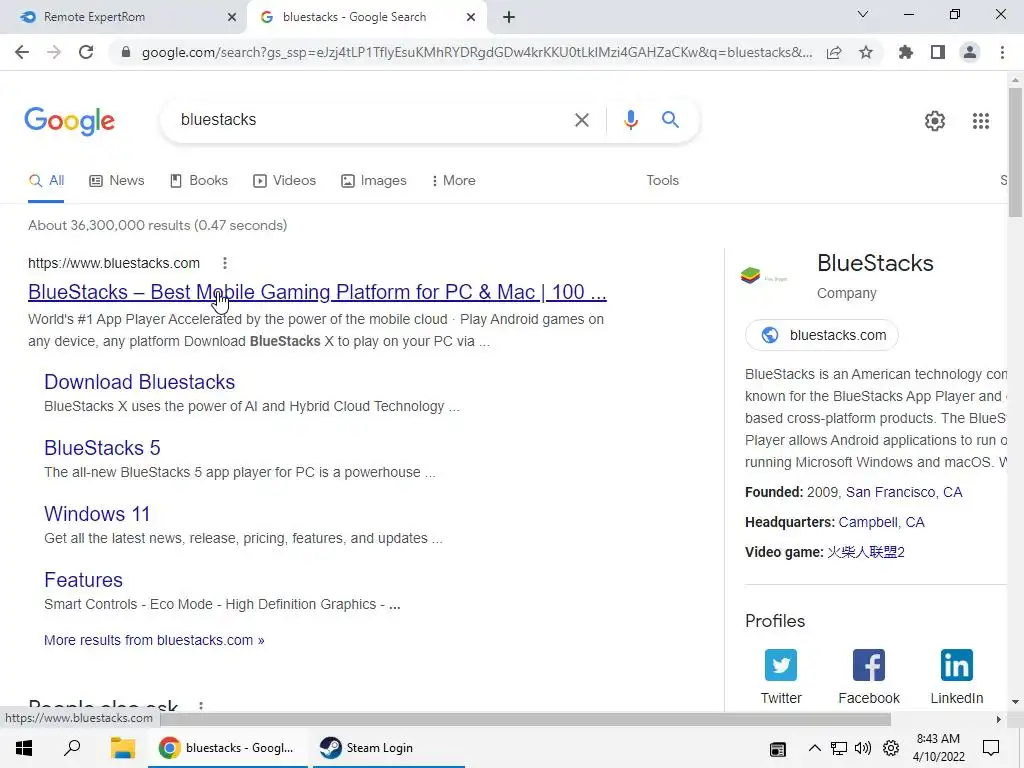Open the Extensions puzzle icon
Image resolution: width=1024 pixels, height=768 pixels.
click(x=906, y=52)
